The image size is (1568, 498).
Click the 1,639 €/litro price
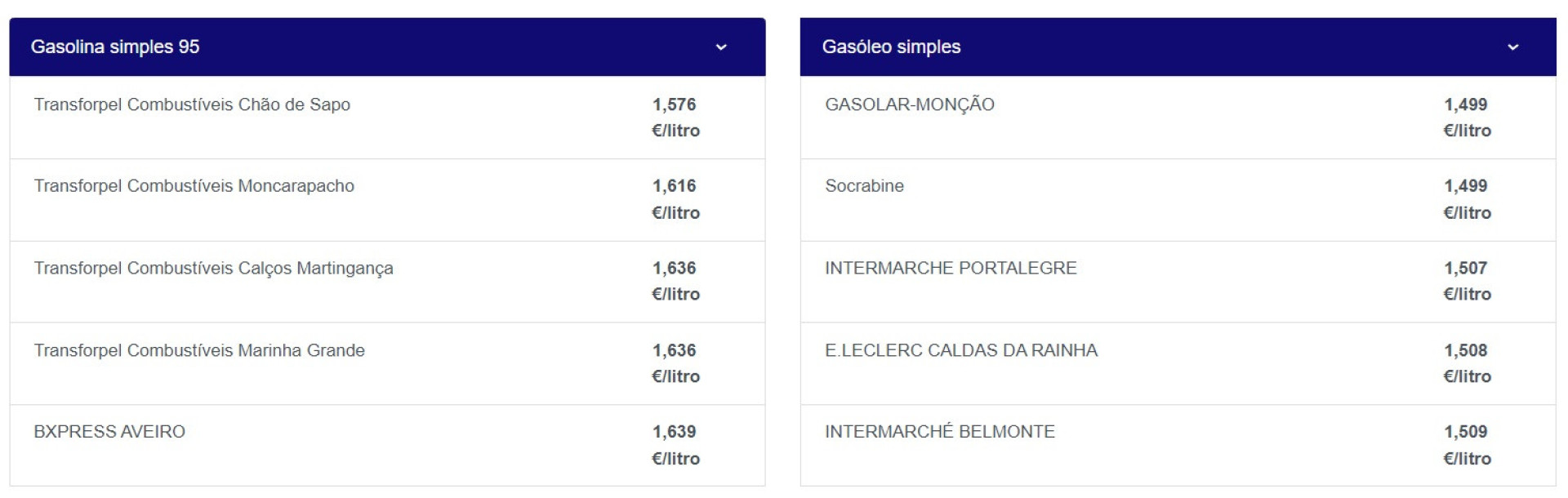[x=675, y=445]
